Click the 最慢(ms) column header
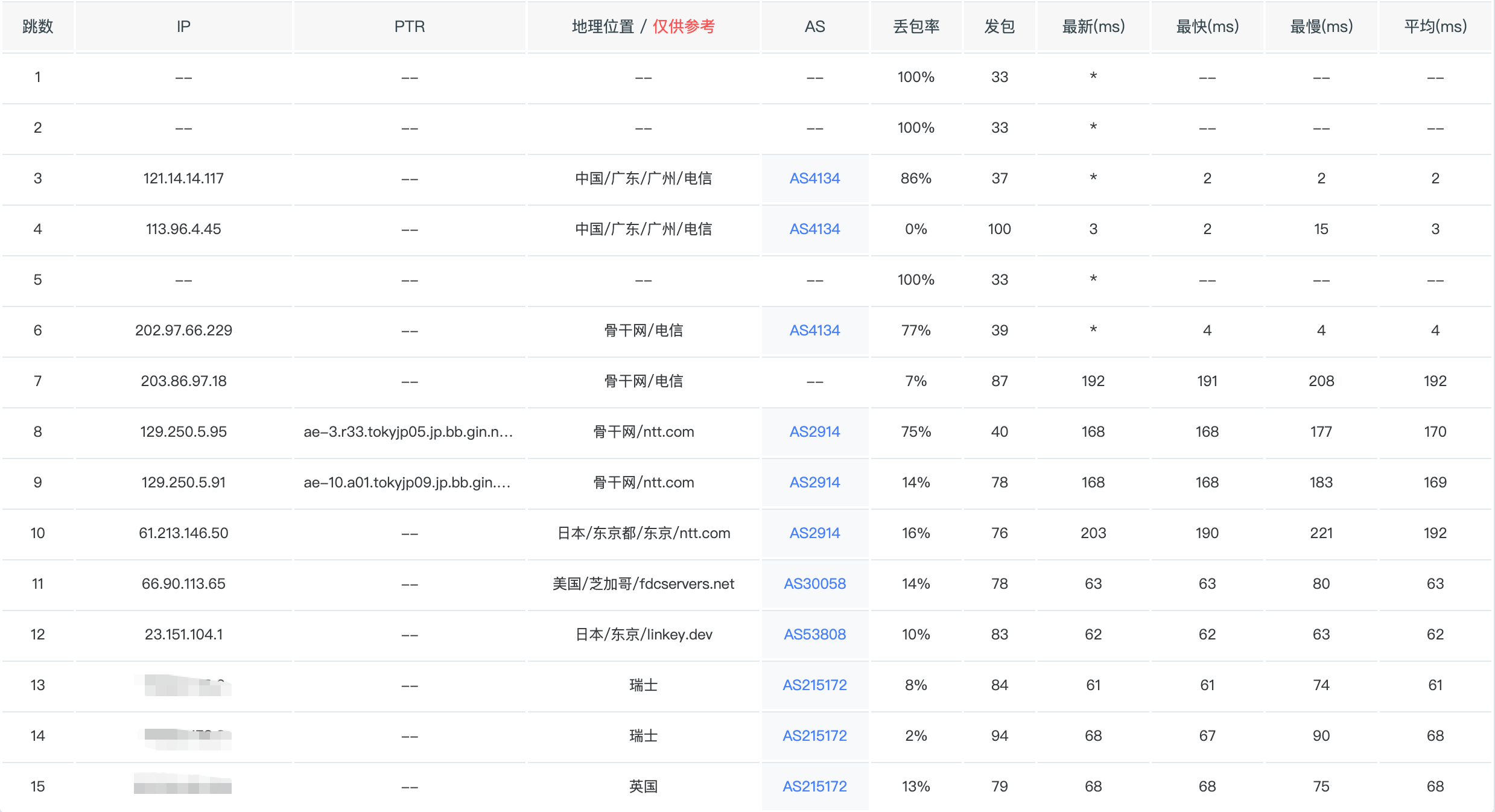This screenshot has width=1495, height=812. (x=1321, y=27)
